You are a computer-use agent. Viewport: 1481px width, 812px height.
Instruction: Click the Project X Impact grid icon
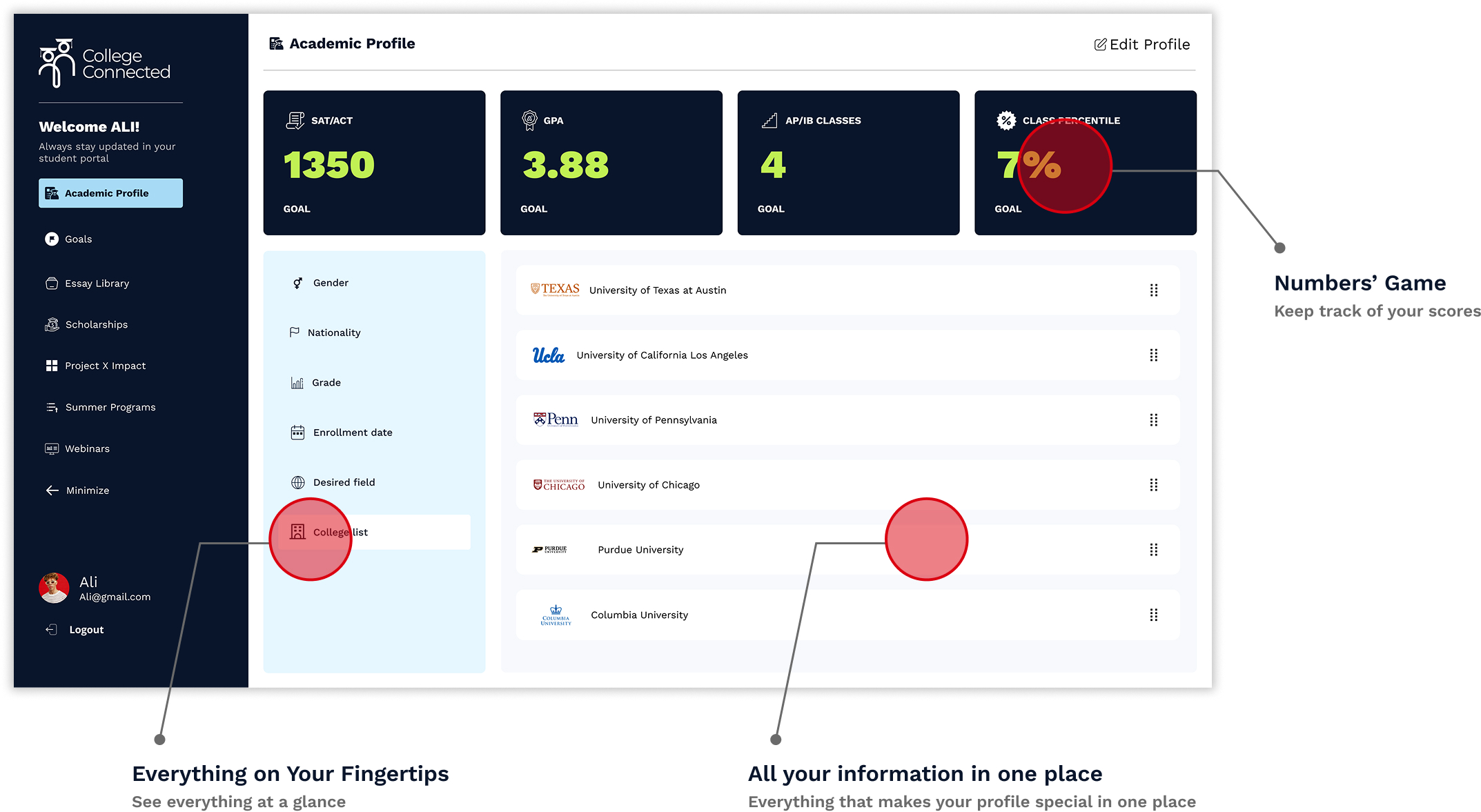click(52, 366)
